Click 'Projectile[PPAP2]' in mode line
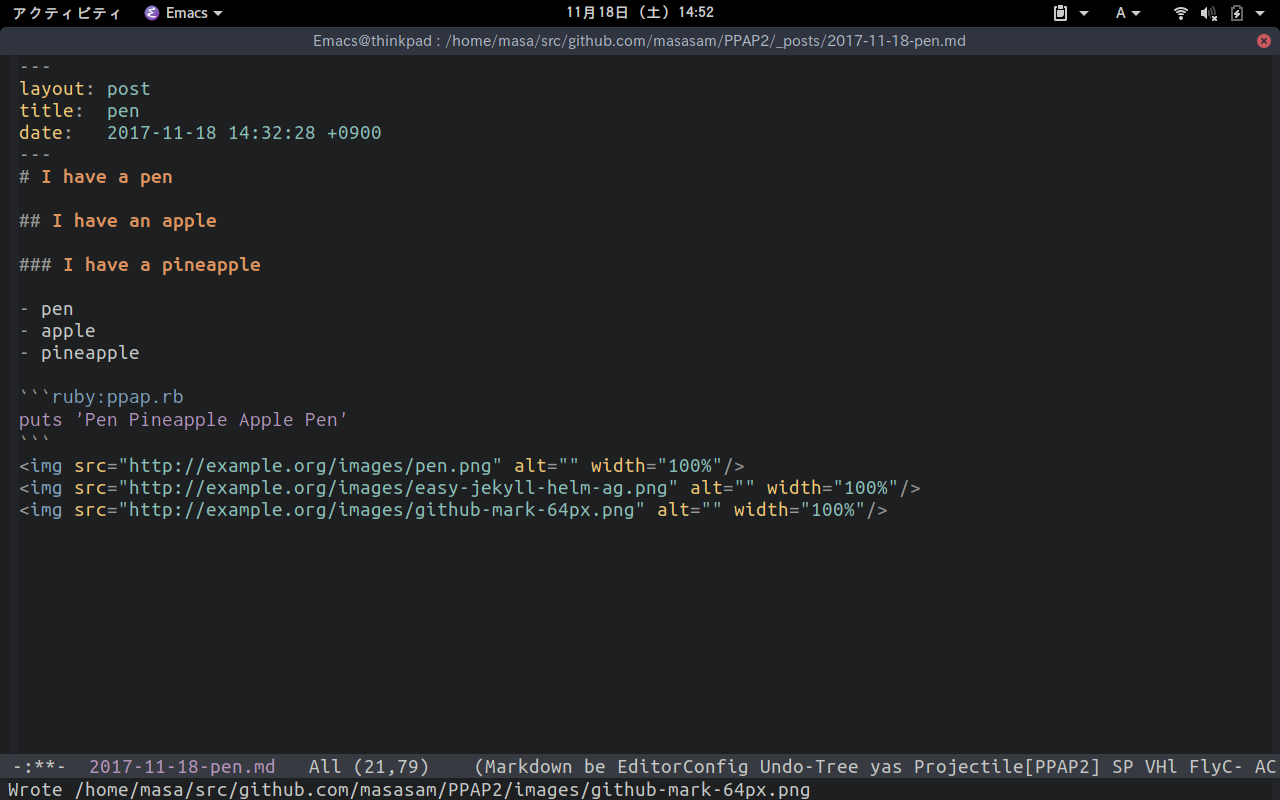1280x800 pixels. coord(1007,767)
